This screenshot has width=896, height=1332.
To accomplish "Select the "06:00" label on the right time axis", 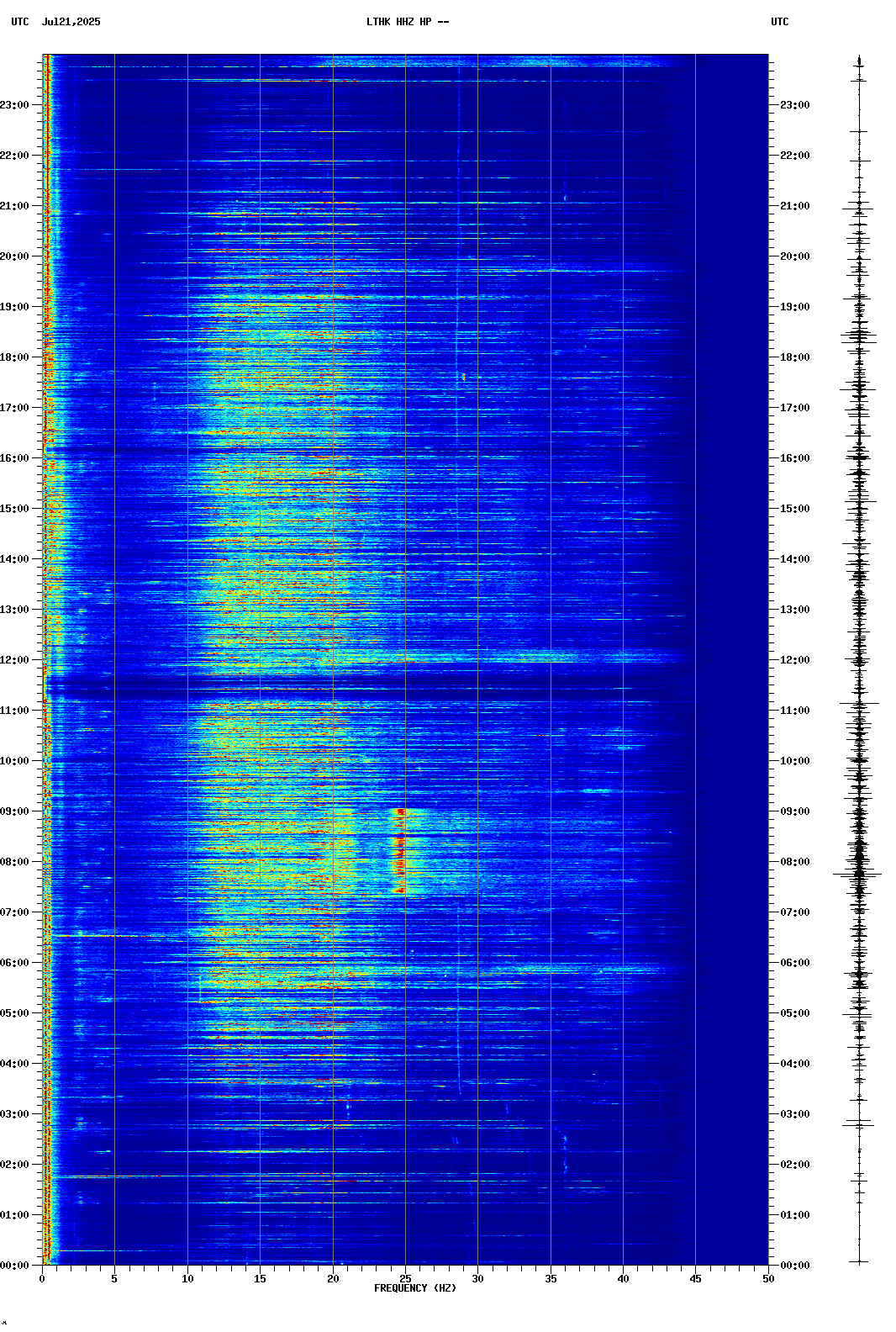I will pos(795,963).
